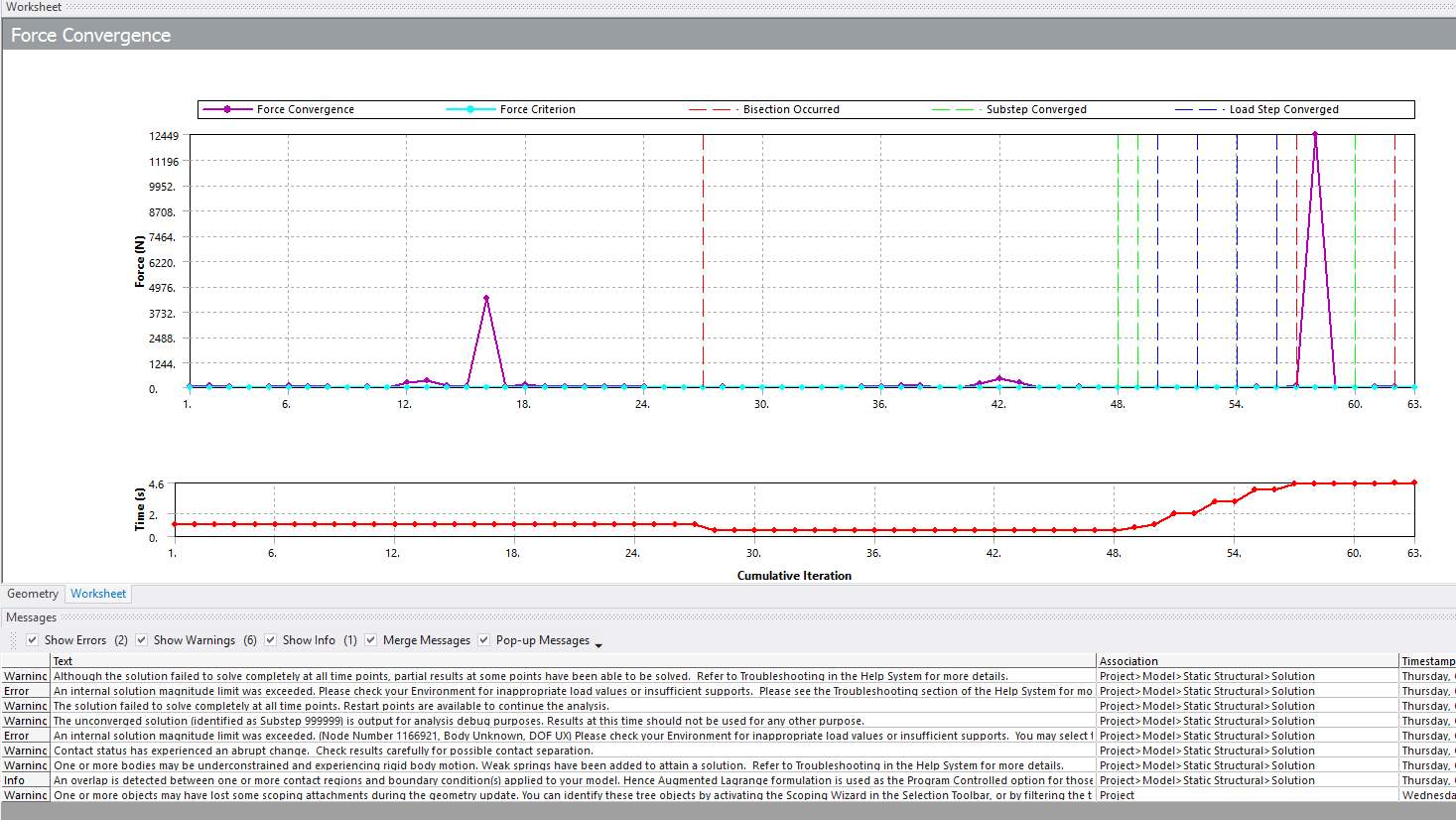Click the red Bisection Occurred legend line
Viewport: 1456px width, 820px height.
coord(710,109)
